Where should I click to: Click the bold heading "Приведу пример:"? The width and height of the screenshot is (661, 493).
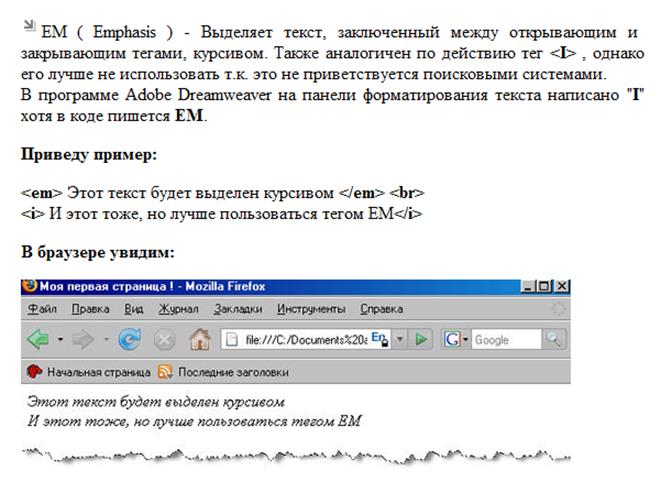coord(89,154)
